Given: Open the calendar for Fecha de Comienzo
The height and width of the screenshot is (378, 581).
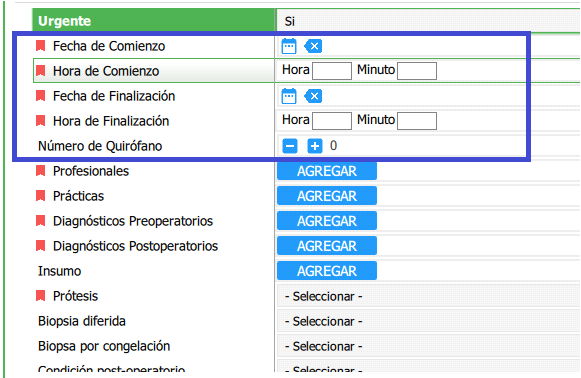Looking at the screenshot, I should pos(289,46).
